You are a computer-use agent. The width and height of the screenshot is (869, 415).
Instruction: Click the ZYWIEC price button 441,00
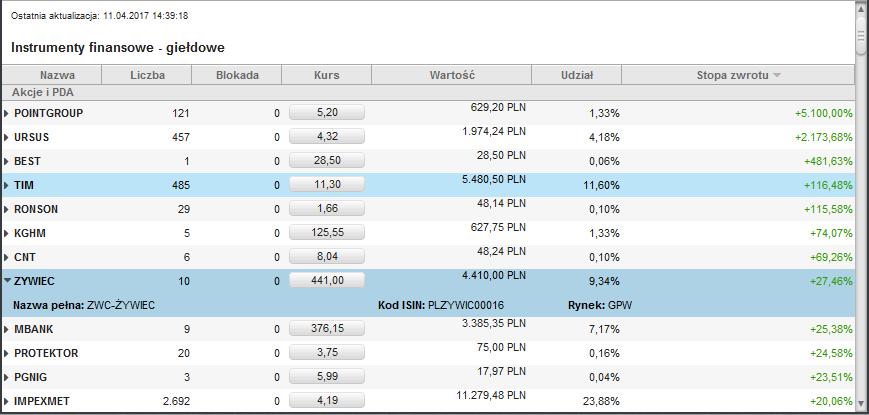pos(327,280)
